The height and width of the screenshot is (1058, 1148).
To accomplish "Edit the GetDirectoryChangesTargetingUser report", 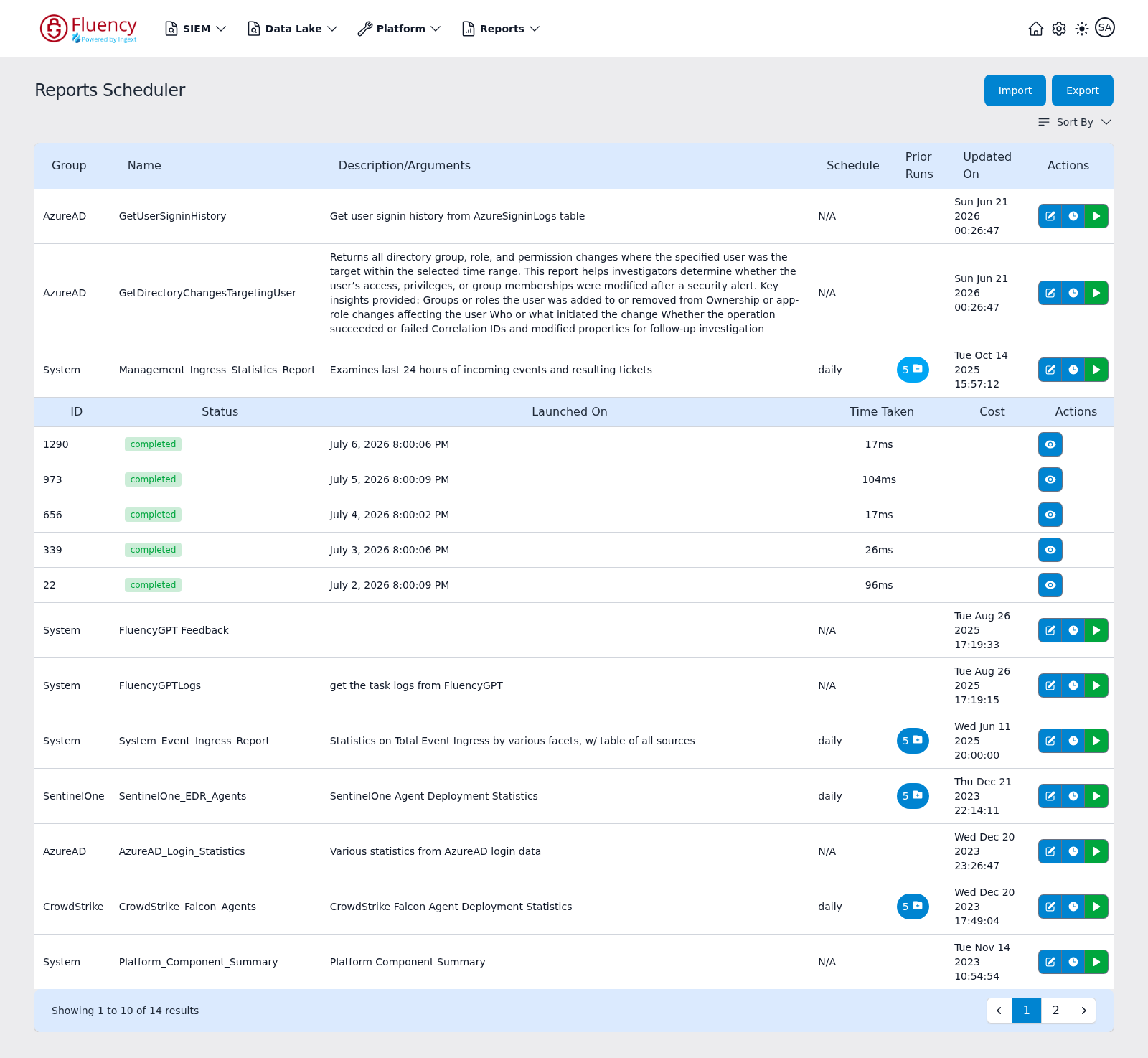I will click(x=1050, y=293).
